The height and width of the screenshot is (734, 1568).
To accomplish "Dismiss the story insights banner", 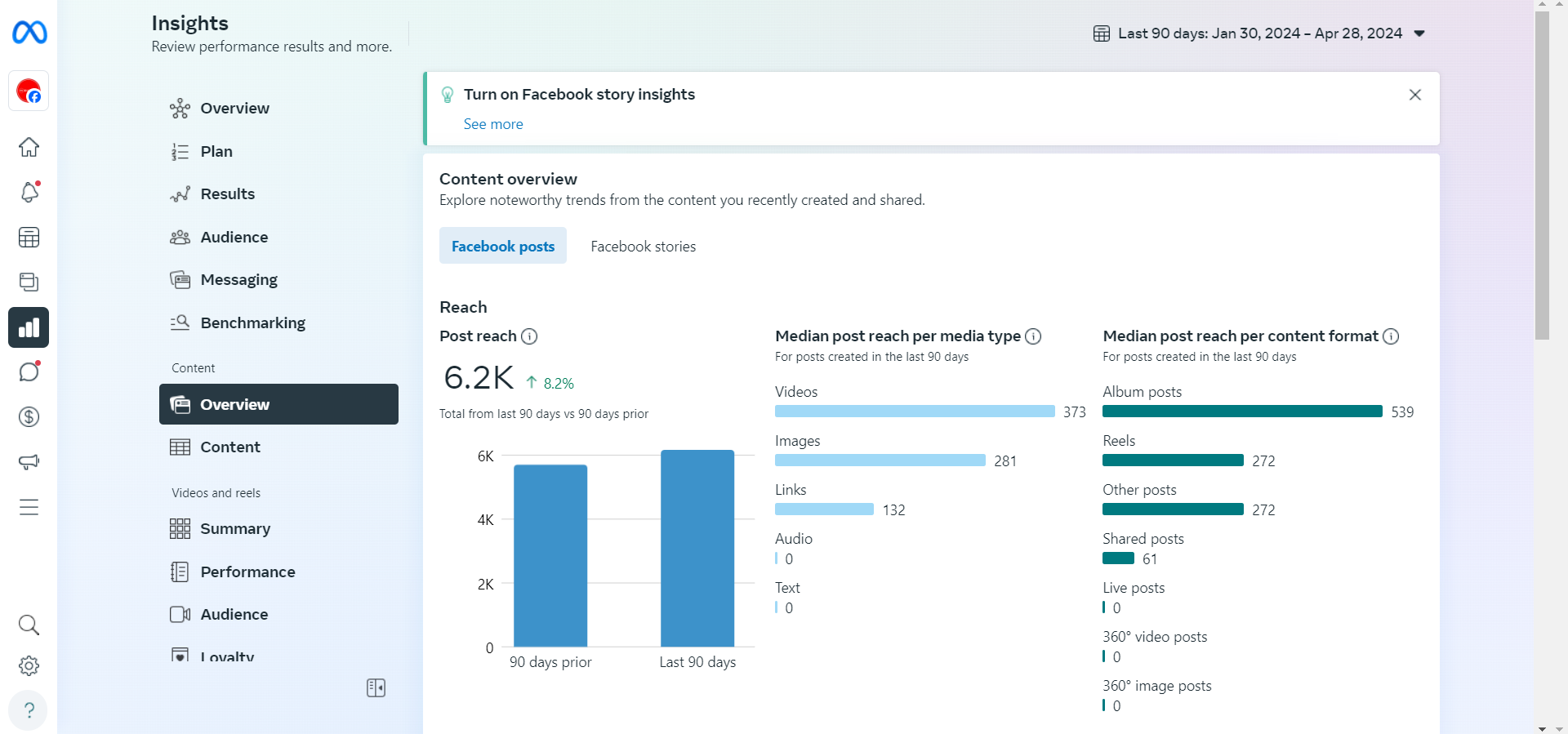I will pyautogui.click(x=1414, y=95).
